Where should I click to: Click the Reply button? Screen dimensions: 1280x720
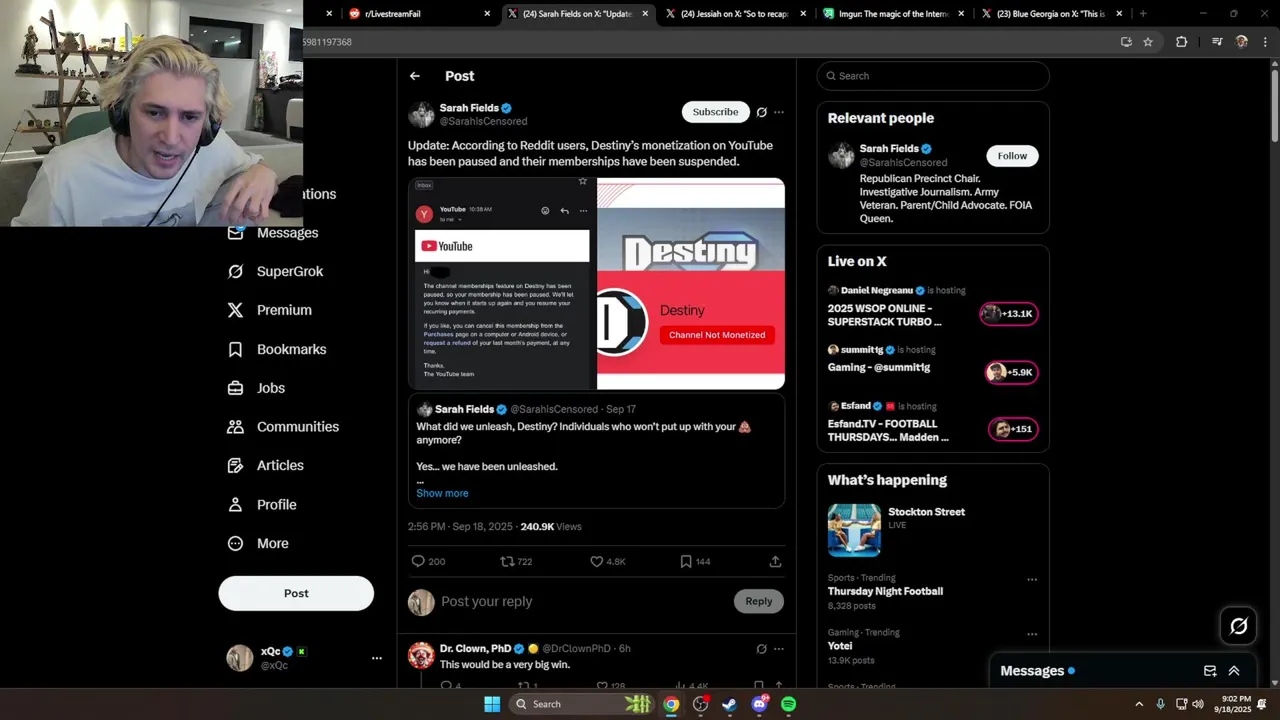pos(759,601)
